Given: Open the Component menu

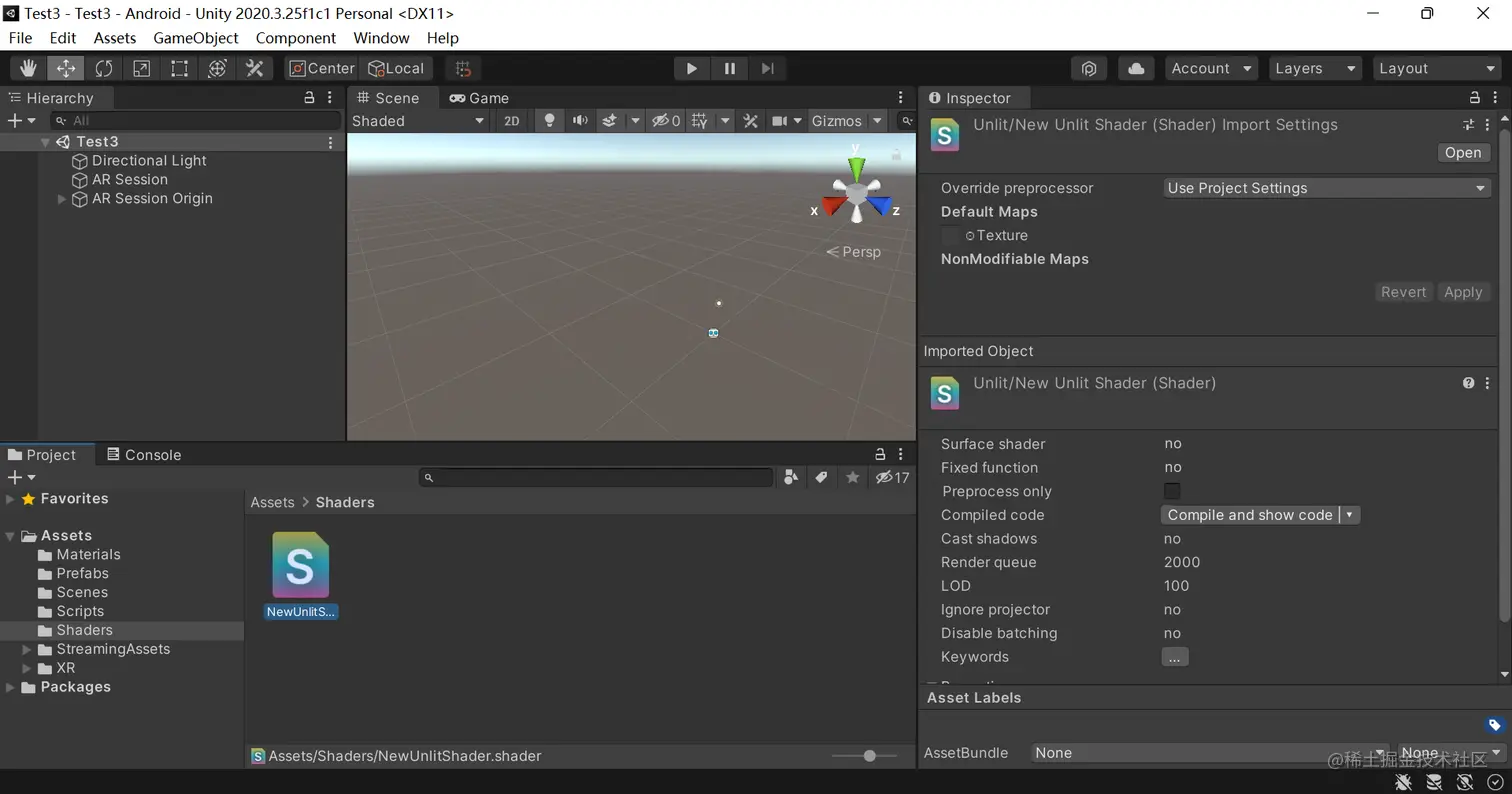Looking at the screenshot, I should click(x=296, y=38).
